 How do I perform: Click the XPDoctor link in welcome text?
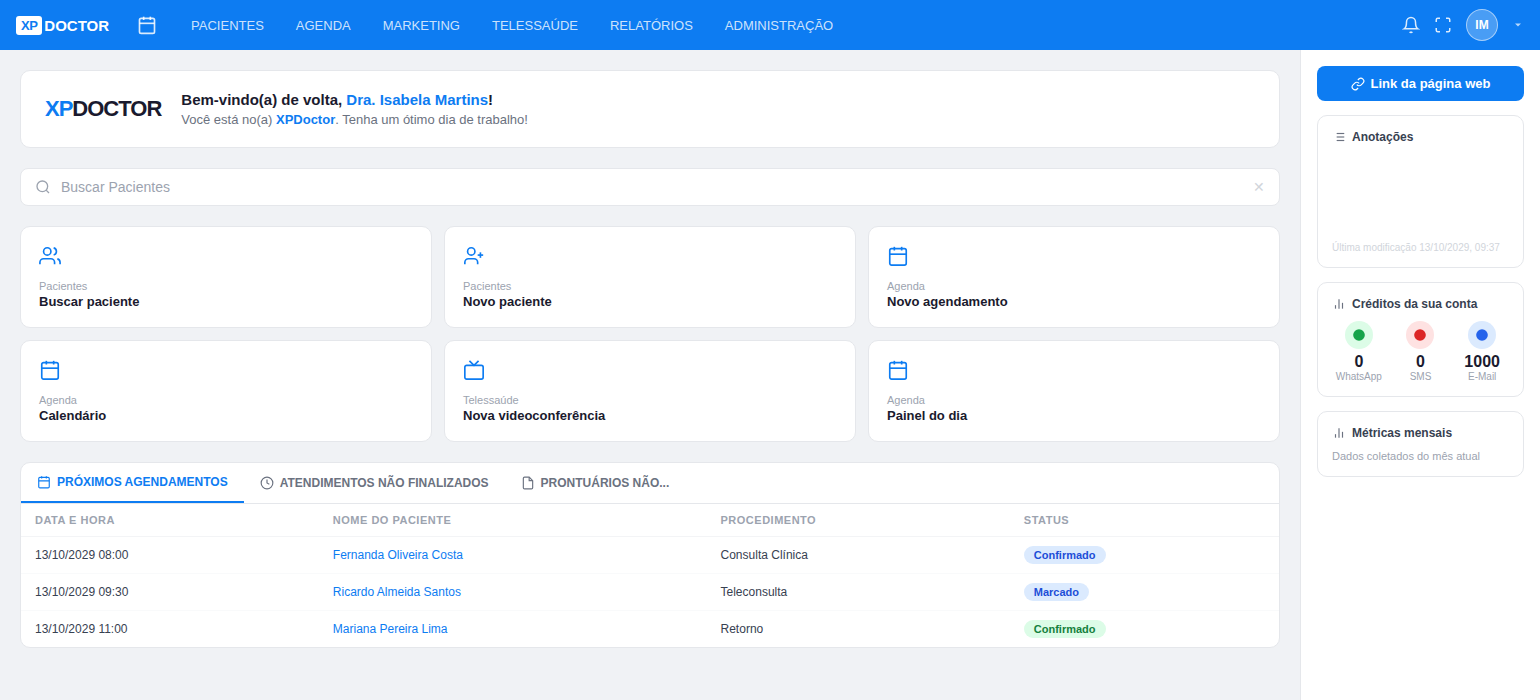point(306,120)
